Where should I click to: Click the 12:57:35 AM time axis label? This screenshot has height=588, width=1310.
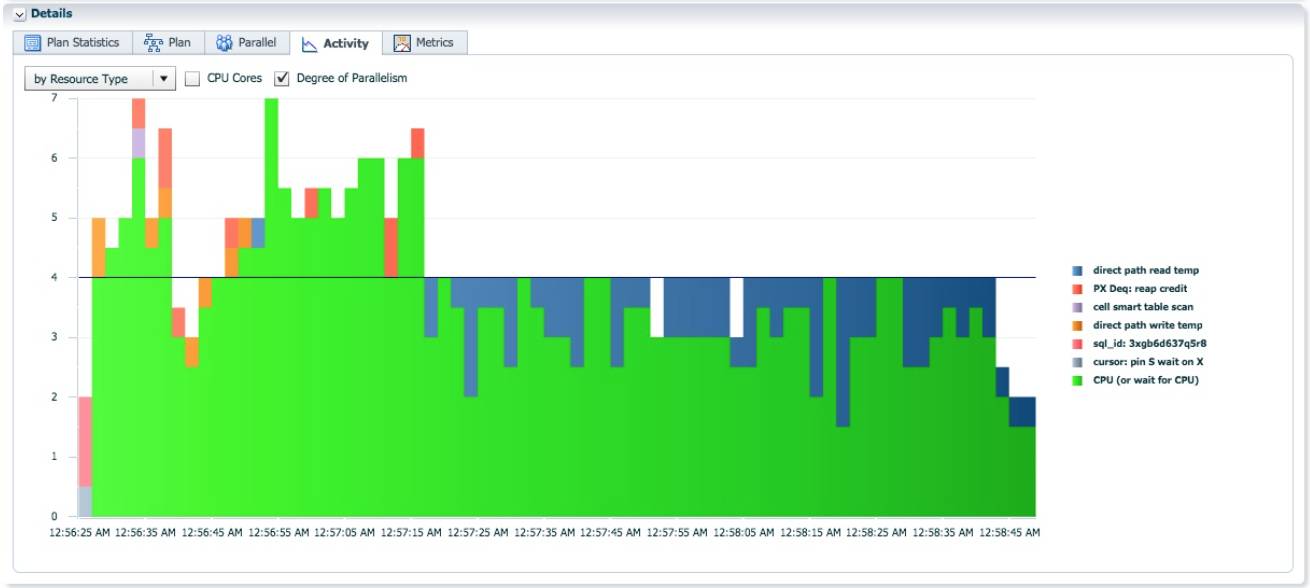pos(544,533)
